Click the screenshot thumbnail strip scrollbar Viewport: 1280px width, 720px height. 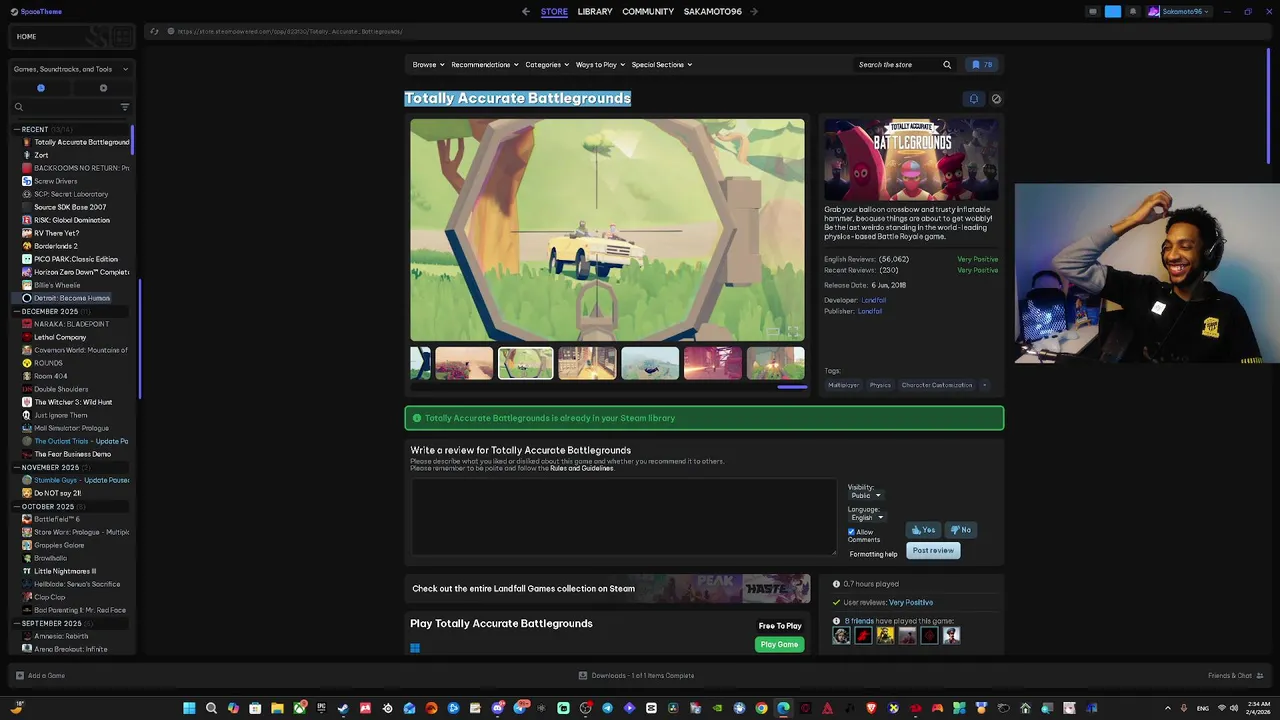tap(792, 387)
